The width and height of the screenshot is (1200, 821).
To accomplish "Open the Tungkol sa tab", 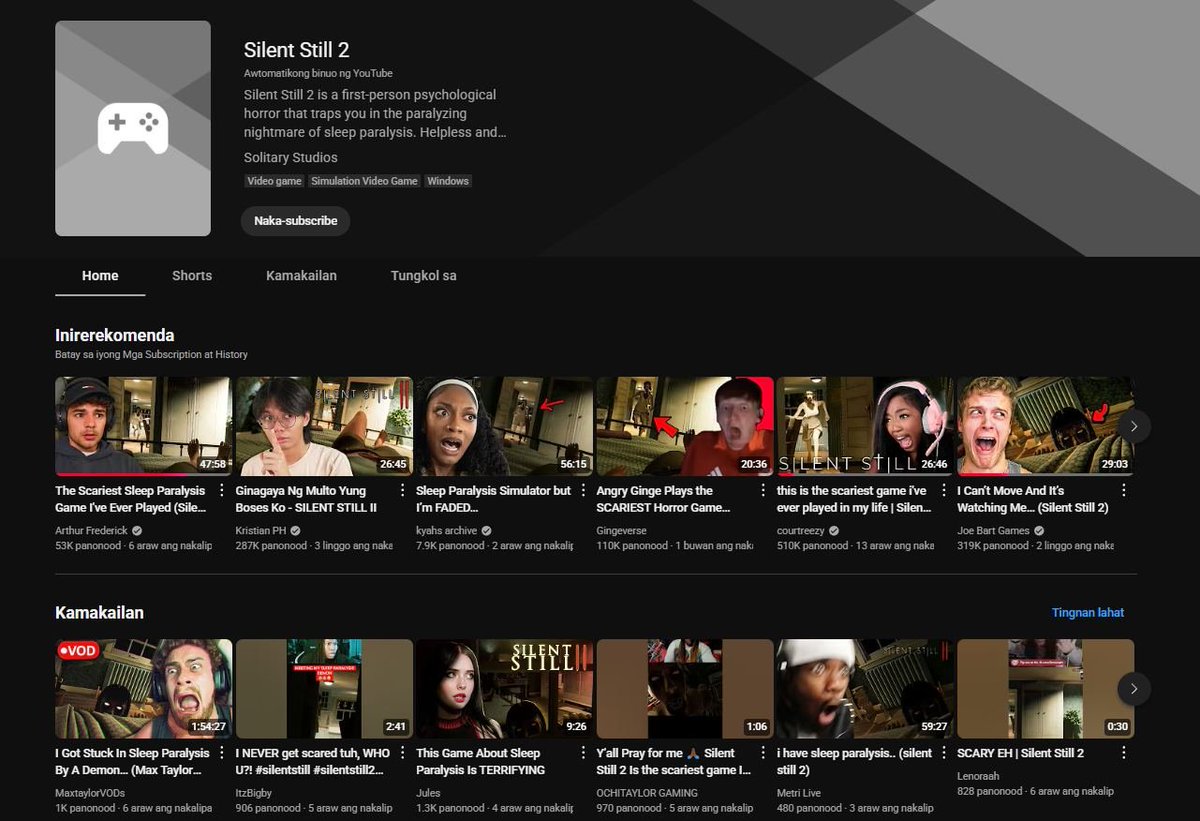I will coord(424,276).
